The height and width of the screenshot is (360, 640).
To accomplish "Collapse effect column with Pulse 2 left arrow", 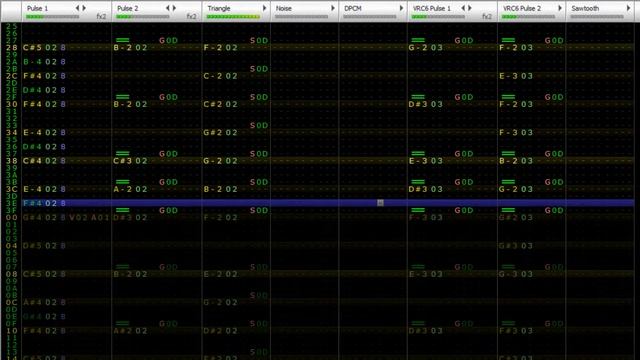I will coord(168,8).
